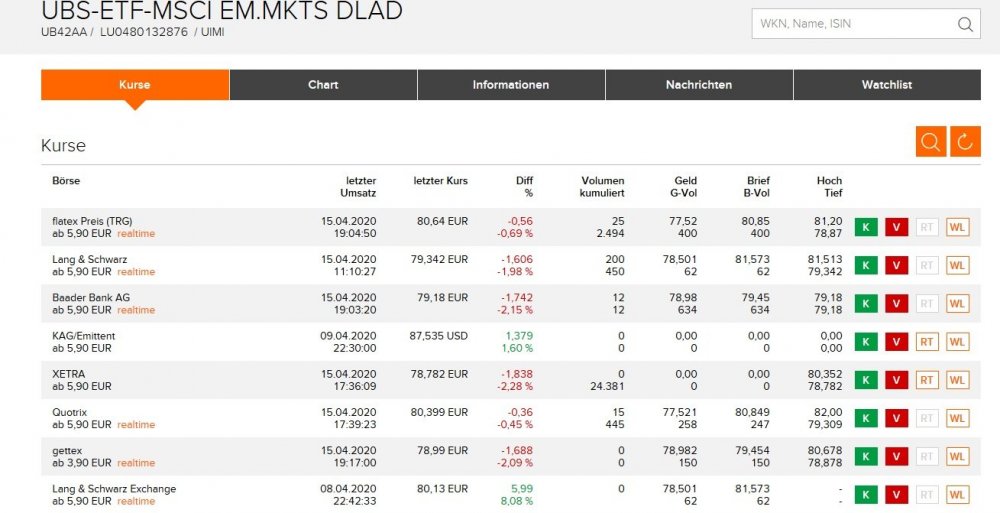Focus the WKN, Name, ISIN search field

point(850,25)
